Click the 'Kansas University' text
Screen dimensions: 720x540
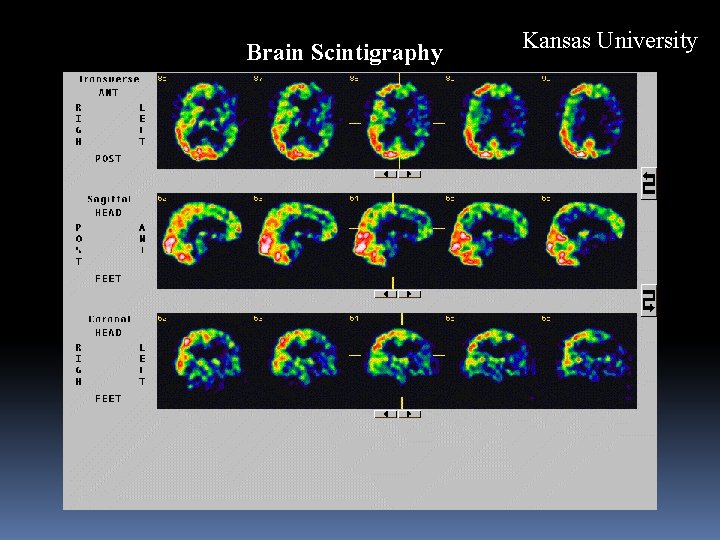(610, 40)
